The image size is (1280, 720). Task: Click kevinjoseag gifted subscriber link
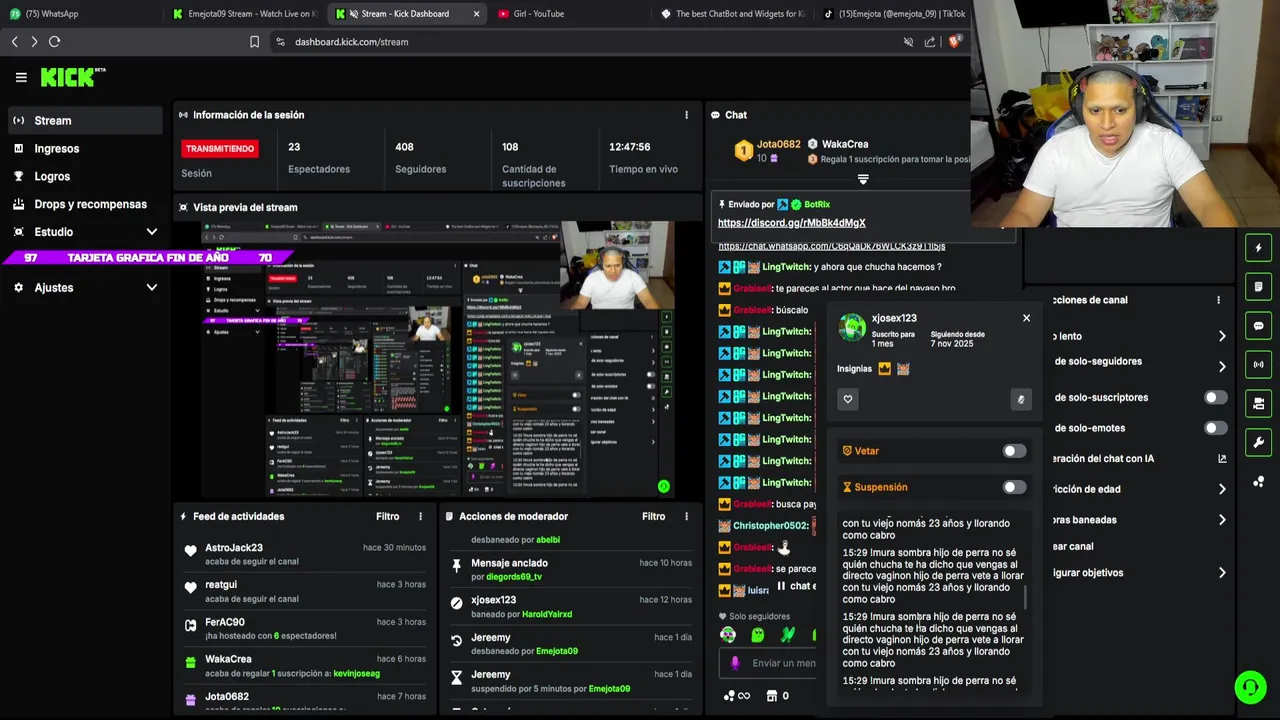point(356,674)
